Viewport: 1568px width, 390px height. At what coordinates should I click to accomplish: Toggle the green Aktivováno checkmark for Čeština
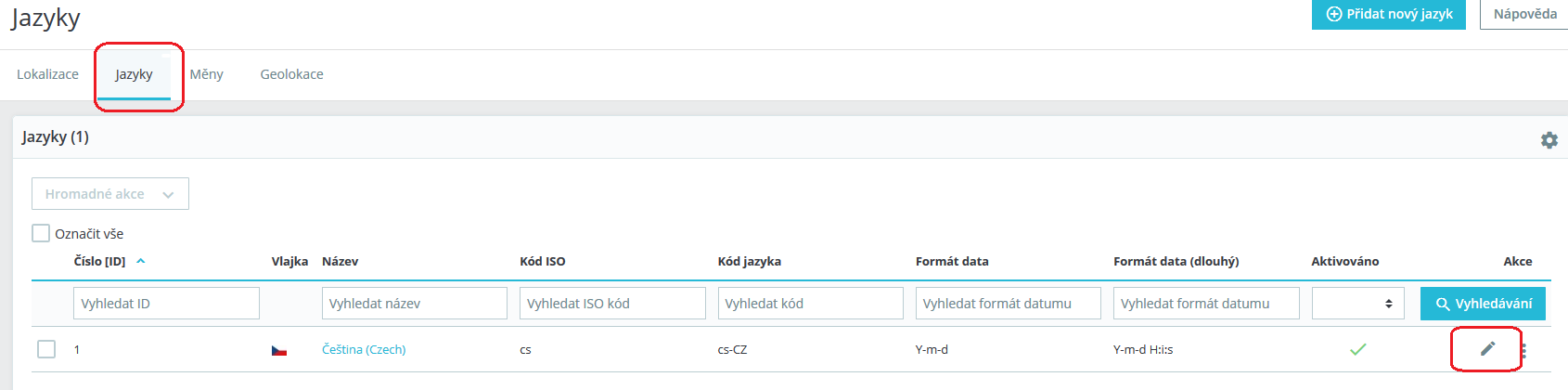[x=1357, y=349]
